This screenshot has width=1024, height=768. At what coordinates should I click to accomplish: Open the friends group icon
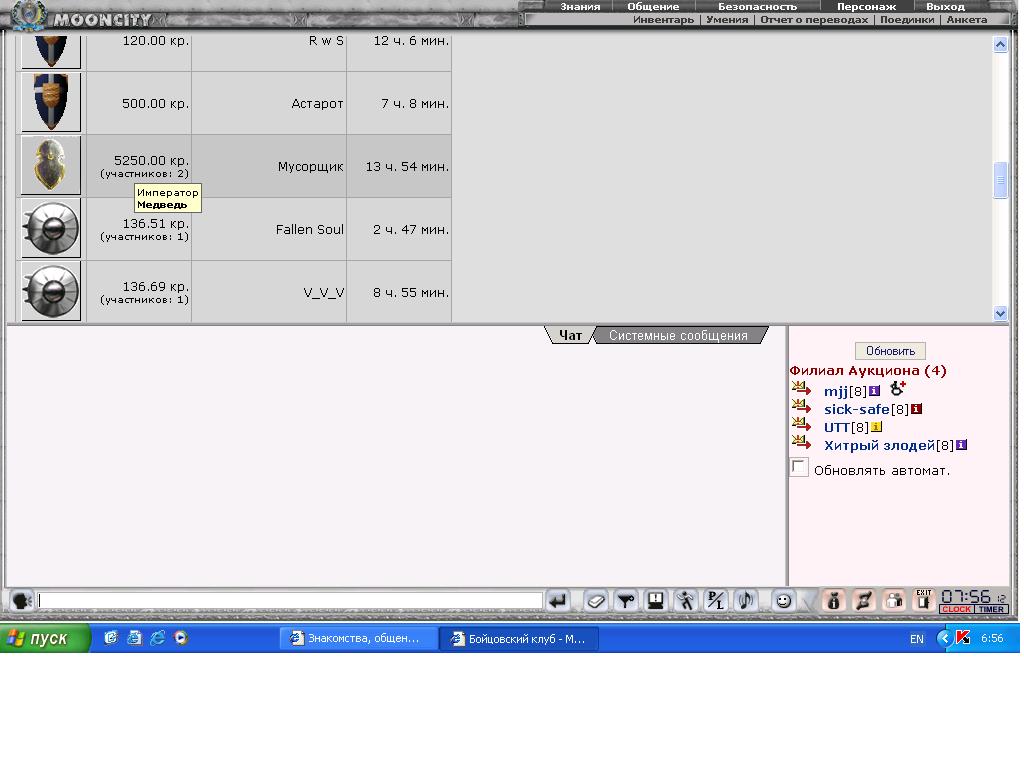(893, 601)
